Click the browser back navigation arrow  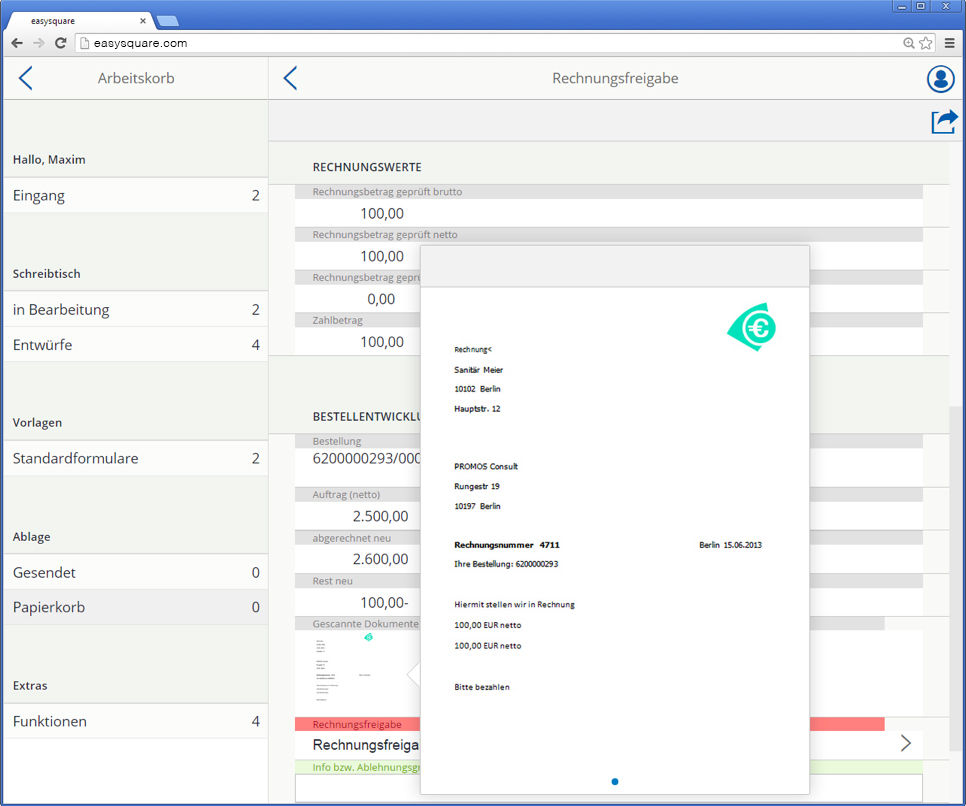[x=17, y=43]
